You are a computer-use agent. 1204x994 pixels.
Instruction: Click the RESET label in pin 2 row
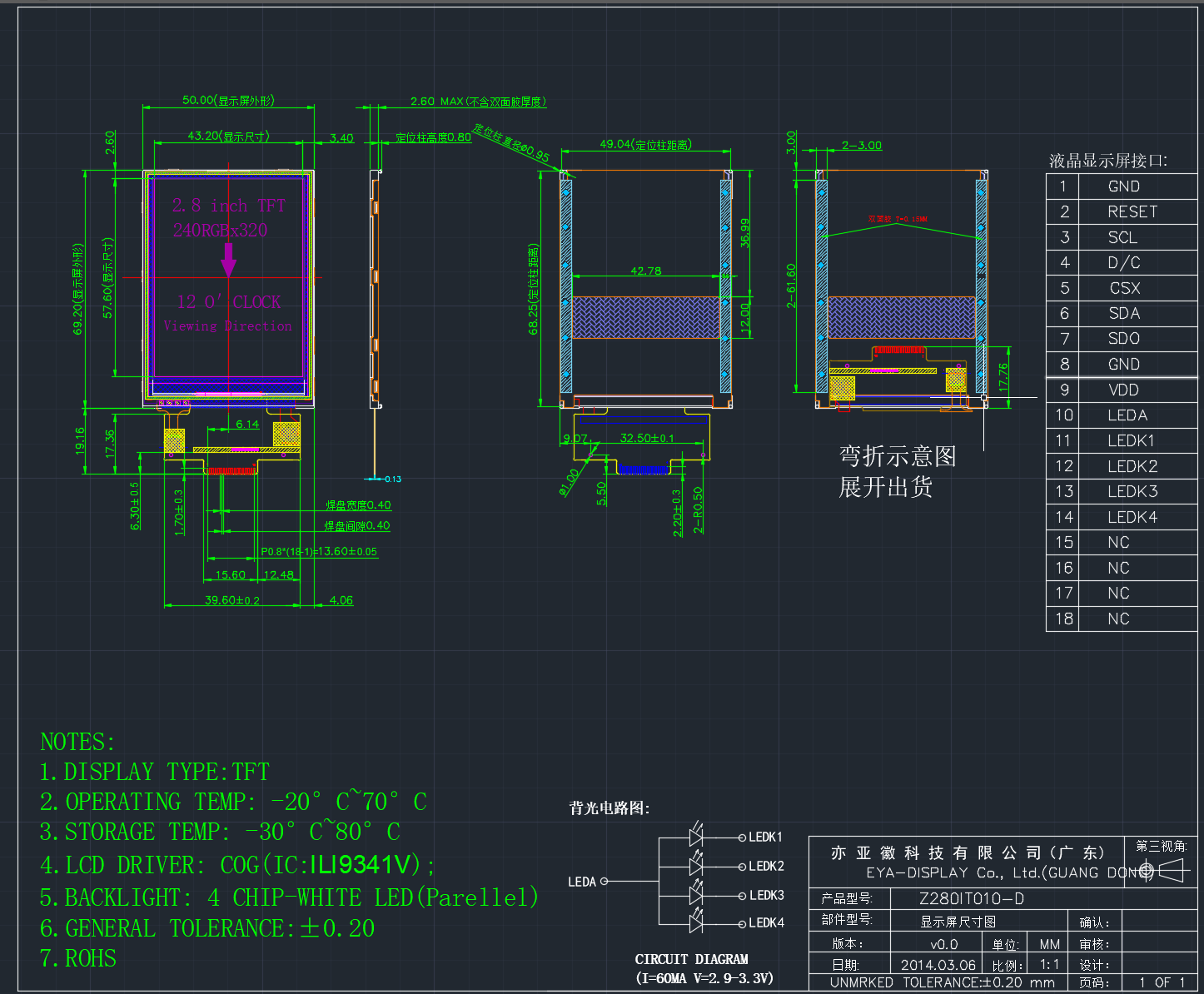click(x=1132, y=211)
